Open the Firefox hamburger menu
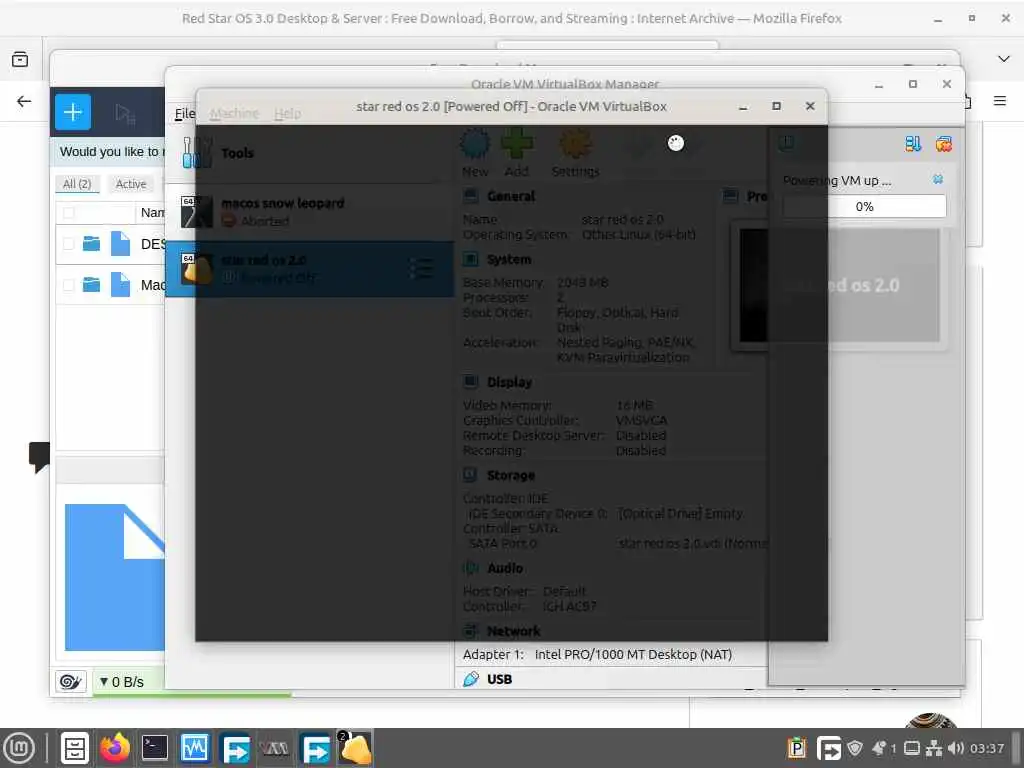The image size is (1024, 768). 999,101
